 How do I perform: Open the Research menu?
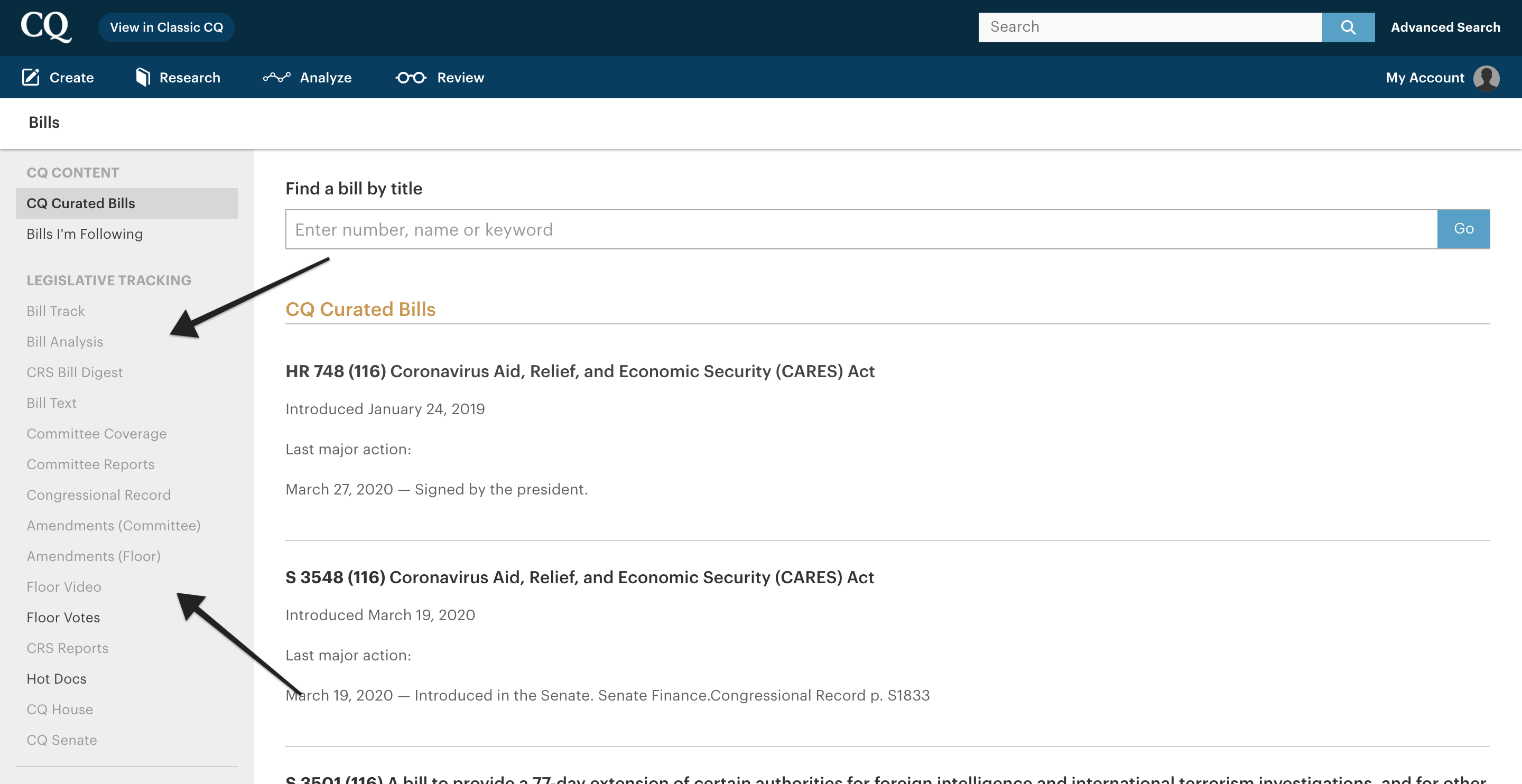tap(189, 78)
